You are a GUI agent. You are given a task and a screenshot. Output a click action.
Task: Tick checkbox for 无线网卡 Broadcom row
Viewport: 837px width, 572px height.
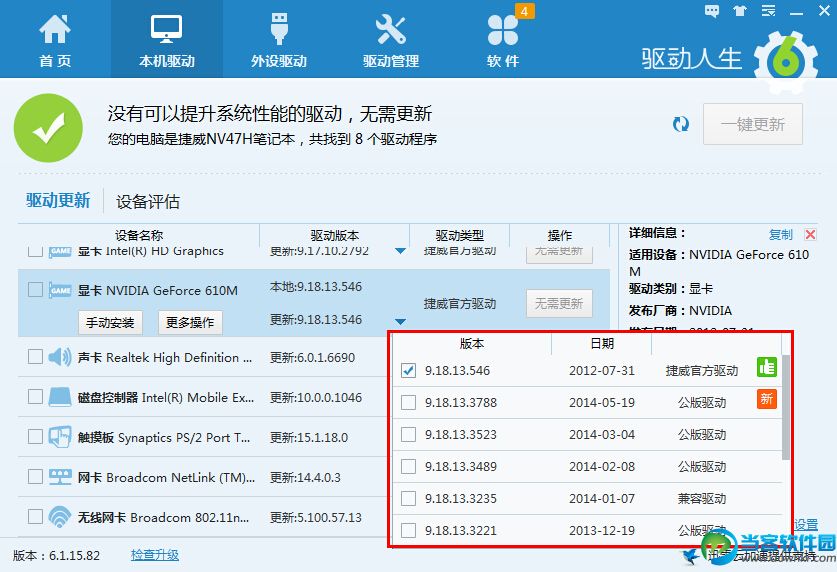35,517
